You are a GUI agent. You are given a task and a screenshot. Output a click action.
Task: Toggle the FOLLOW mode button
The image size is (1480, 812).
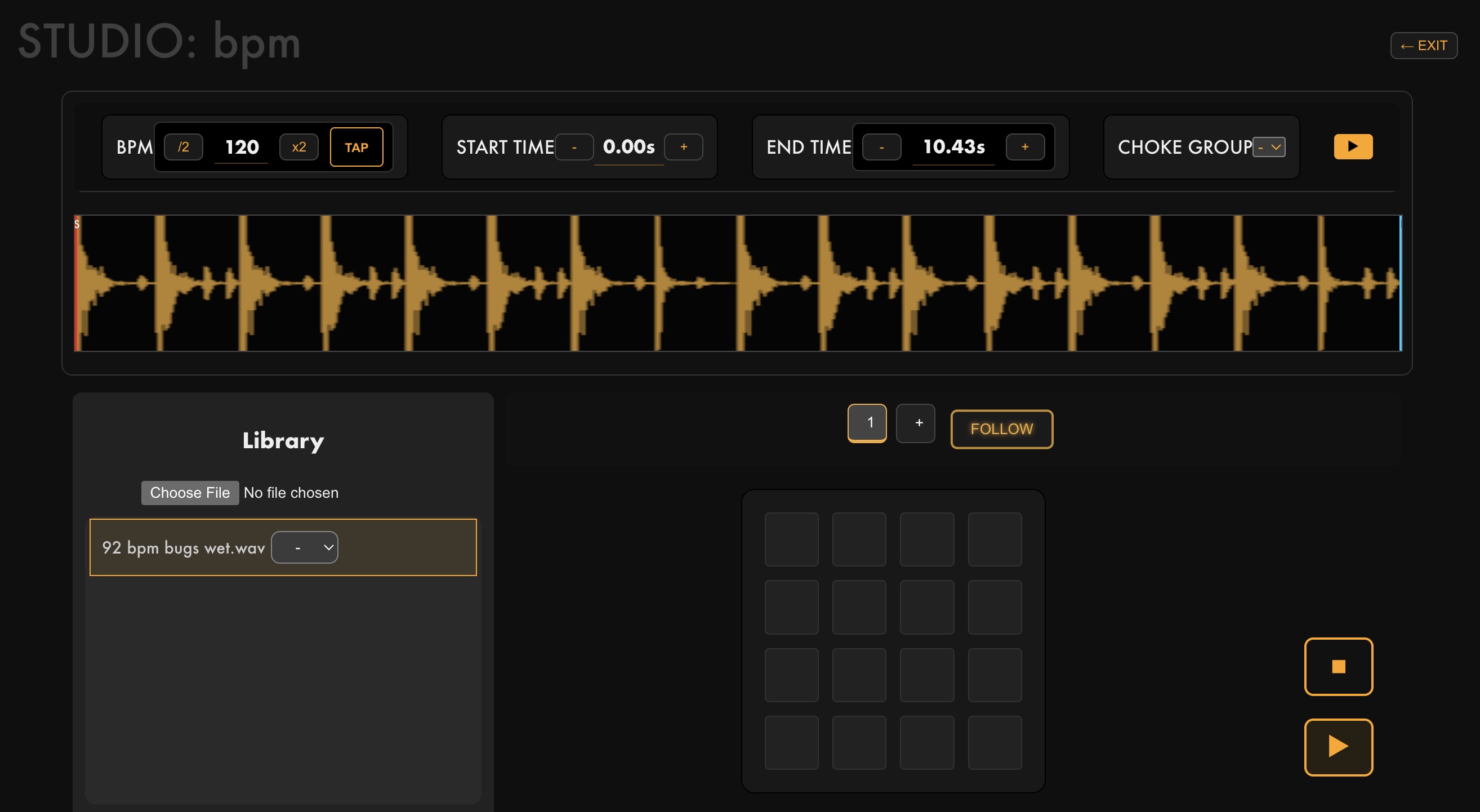tap(1001, 429)
